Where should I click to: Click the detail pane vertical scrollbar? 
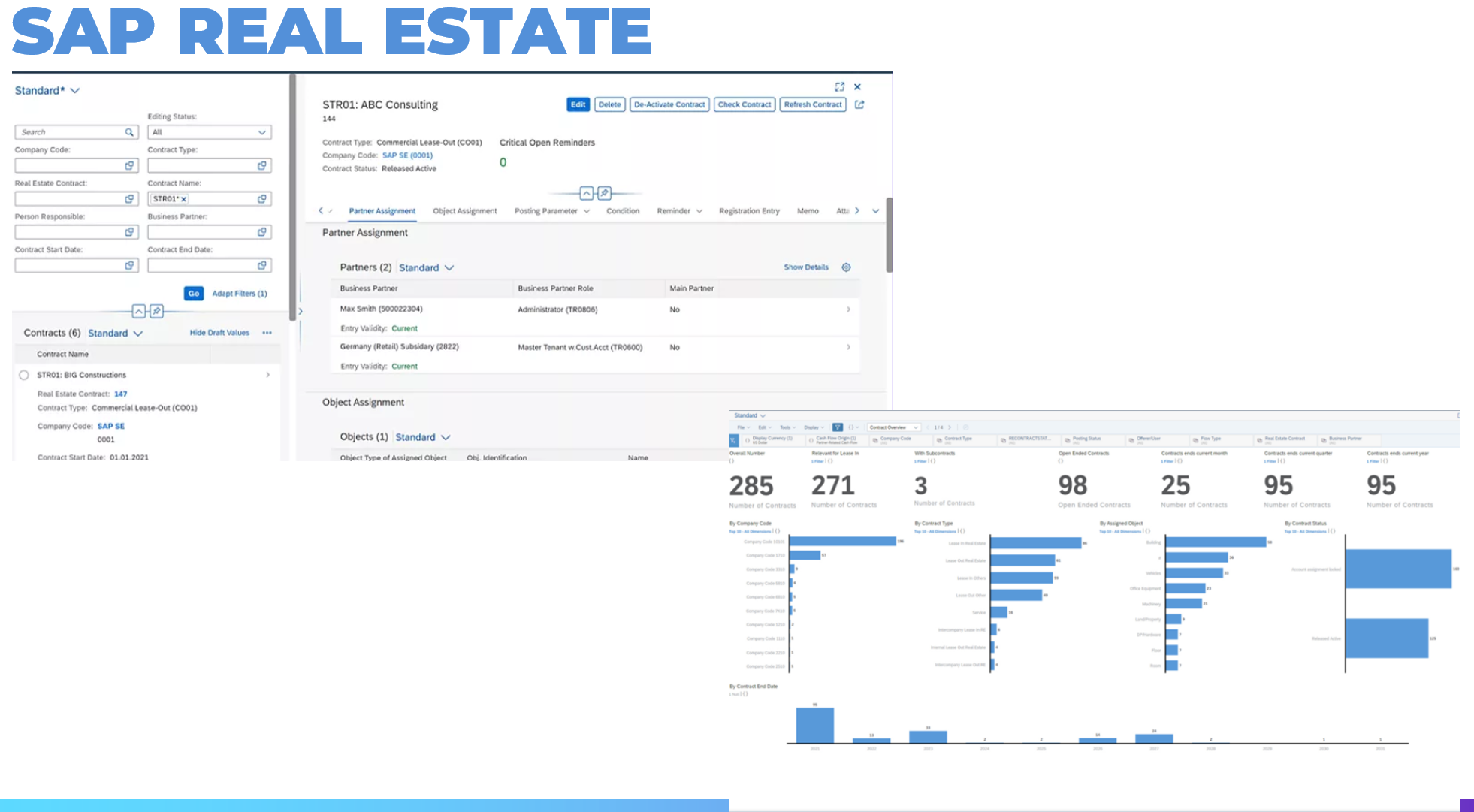[890, 235]
